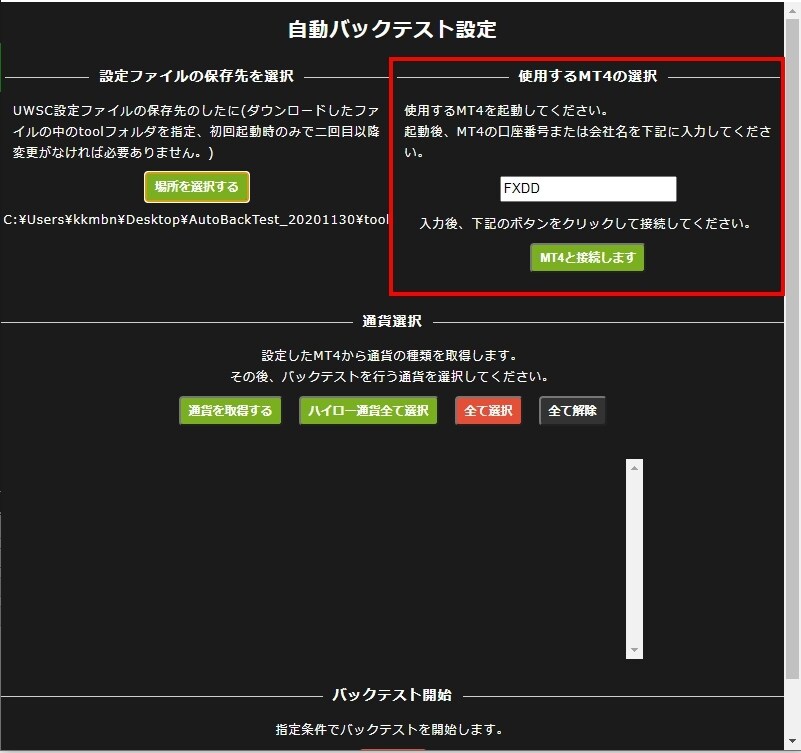This screenshot has width=801, height=753.
Task: Click the 設定ファイルの保存先を選択 heading
Action: [196, 77]
